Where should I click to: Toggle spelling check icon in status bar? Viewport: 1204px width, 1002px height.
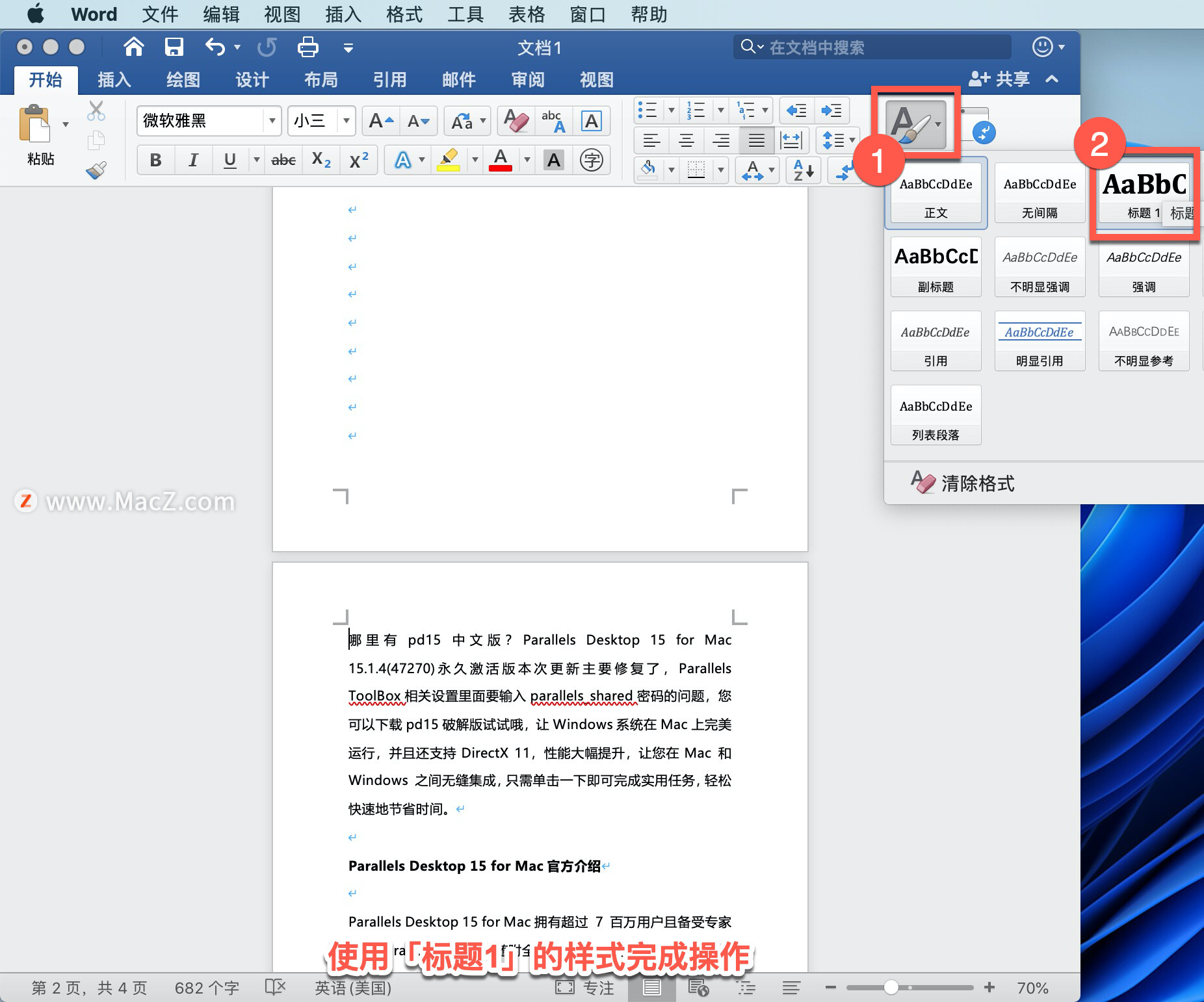click(275, 988)
